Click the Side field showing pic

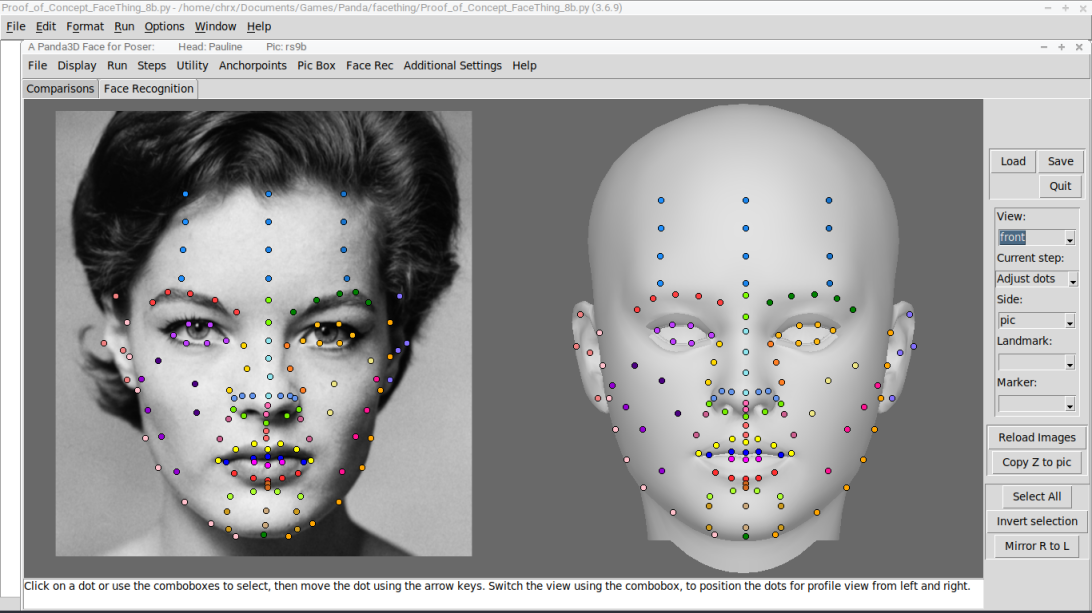click(1031, 320)
